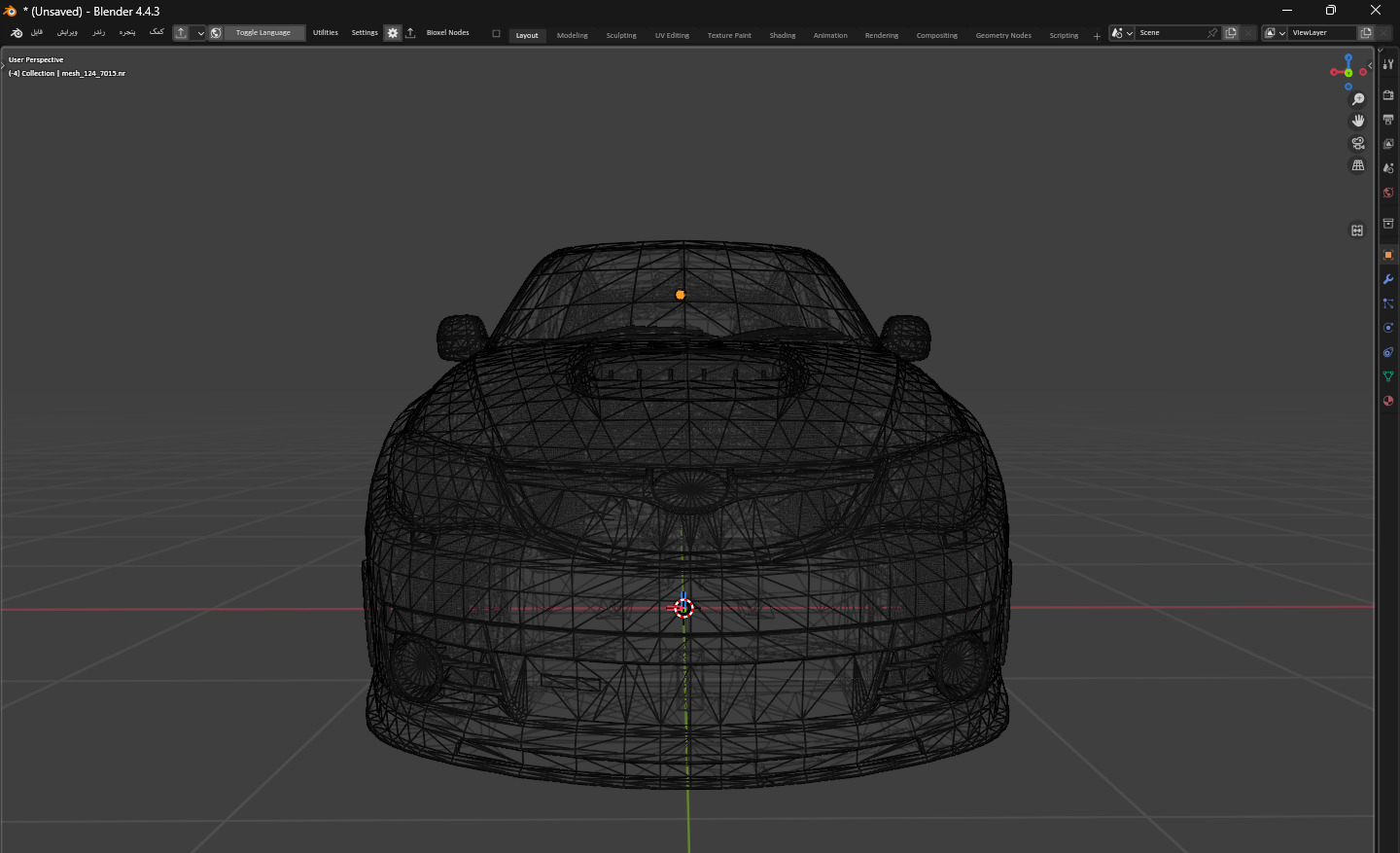Open the View Layer properties tab
Screen dimensions: 1400x853
tap(1388, 144)
